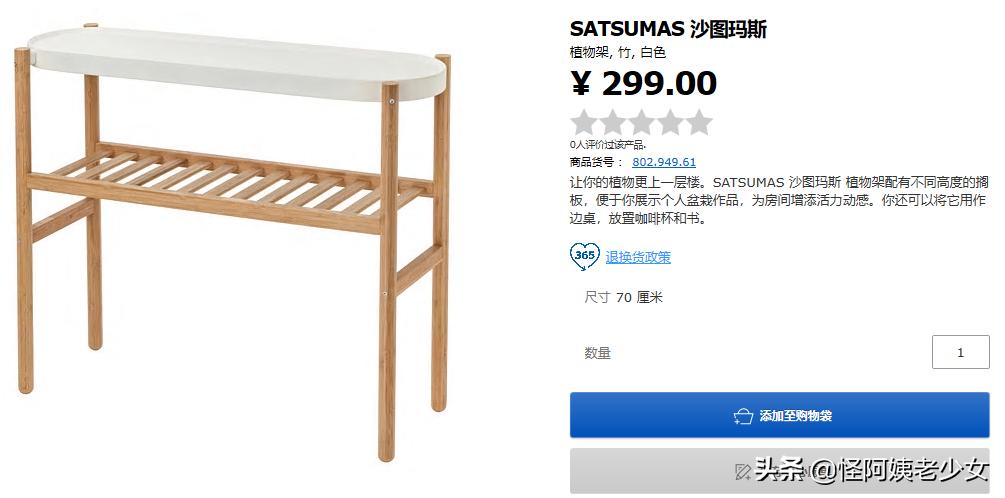The image size is (1005, 498).
Task: Rate the product one star
Action: [583, 122]
